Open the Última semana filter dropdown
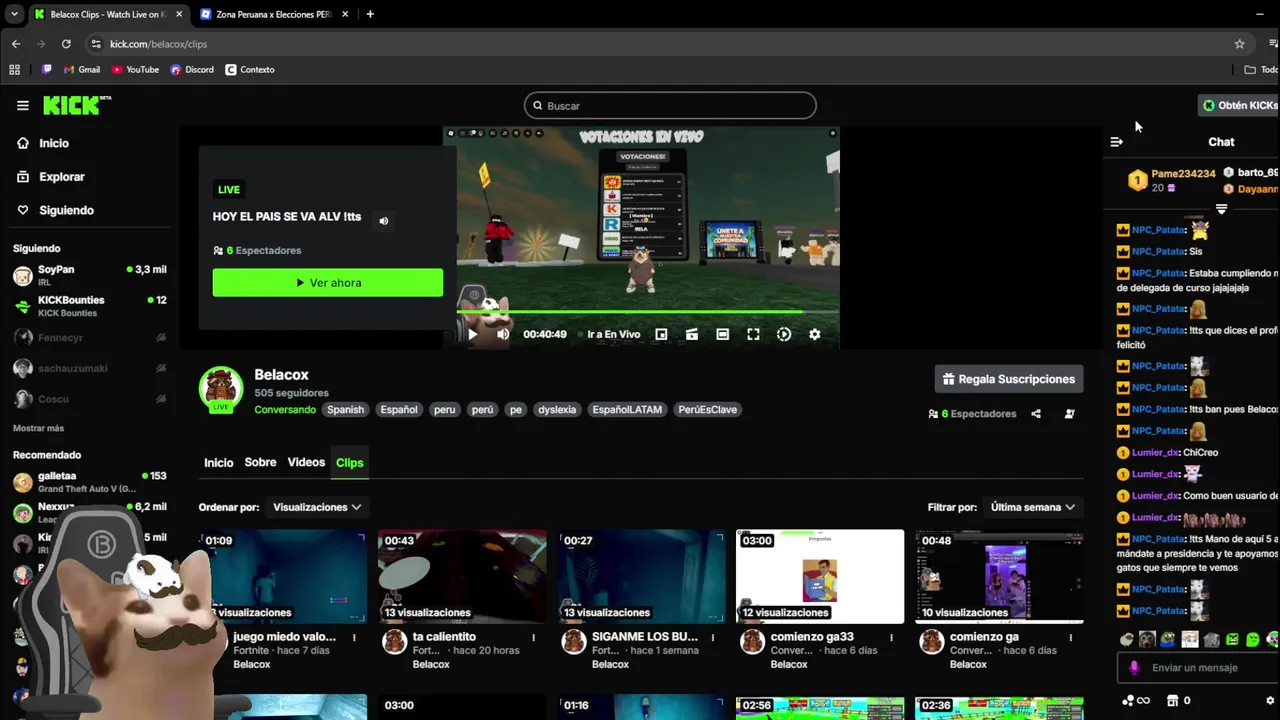The image size is (1280, 720). coord(1033,507)
